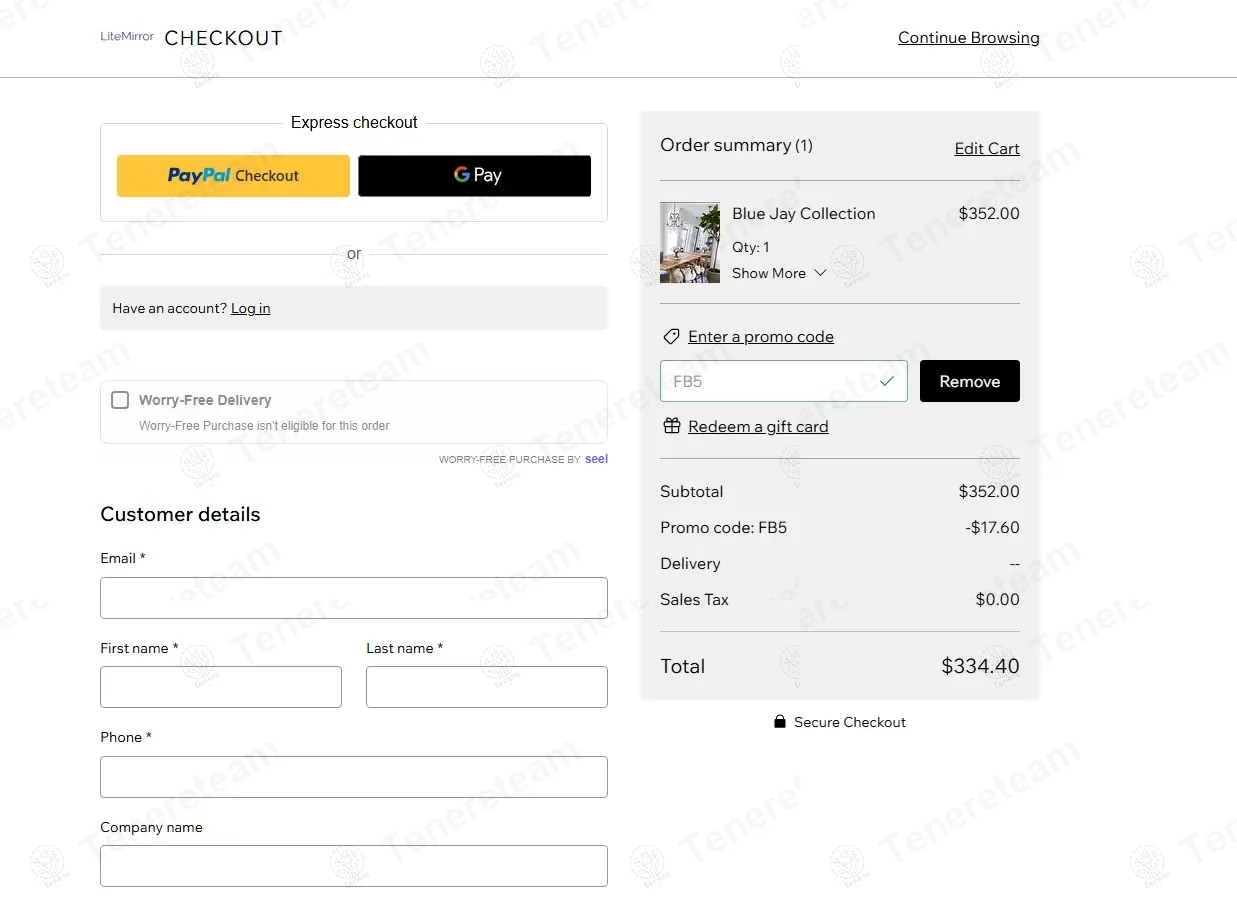Pay with PayPal Checkout
The image size is (1237, 903).
click(x=233, y=176)
